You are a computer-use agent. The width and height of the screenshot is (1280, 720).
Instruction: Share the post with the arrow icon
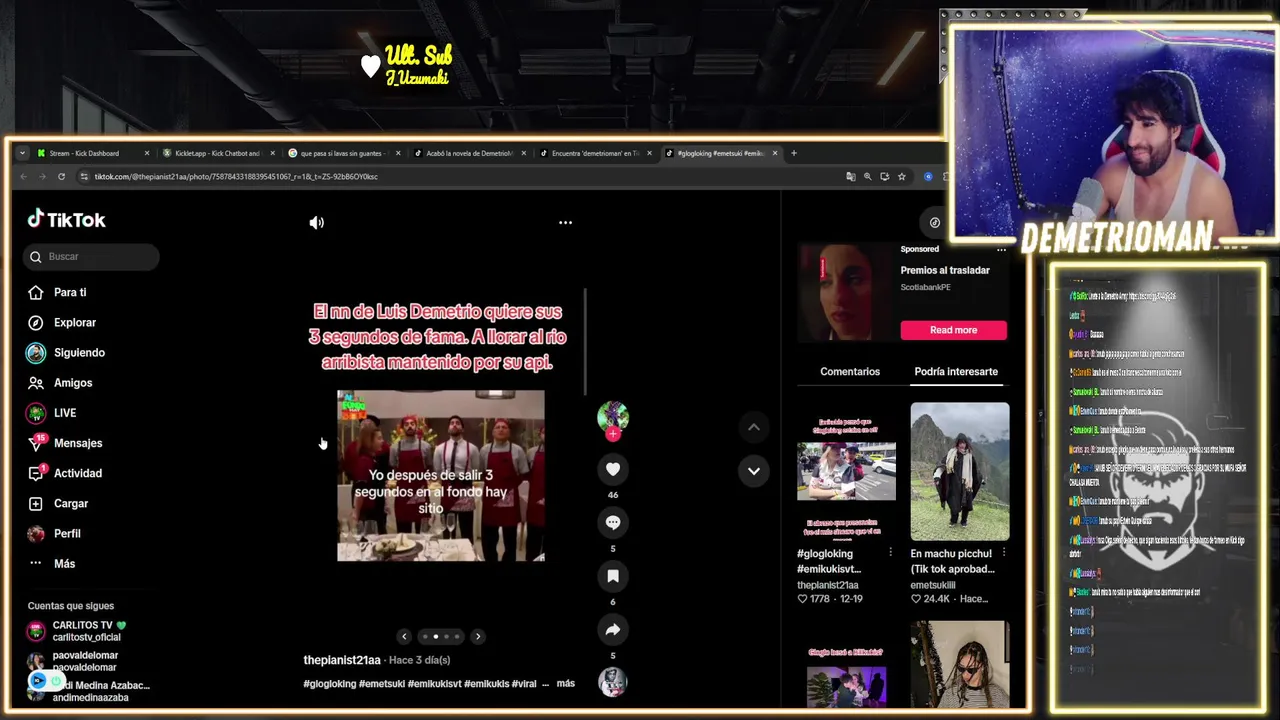(x=613, y=629)
